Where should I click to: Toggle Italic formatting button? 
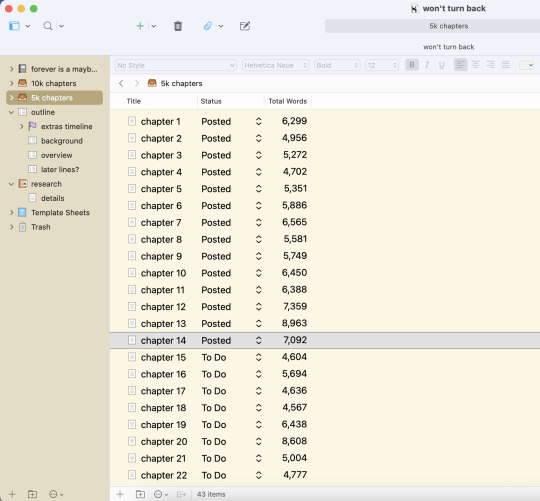(x=427, y=65)
